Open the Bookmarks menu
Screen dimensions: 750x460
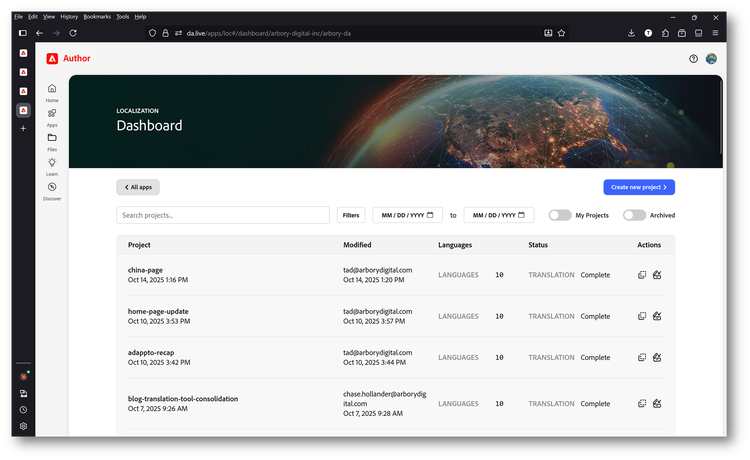[97, 17]
